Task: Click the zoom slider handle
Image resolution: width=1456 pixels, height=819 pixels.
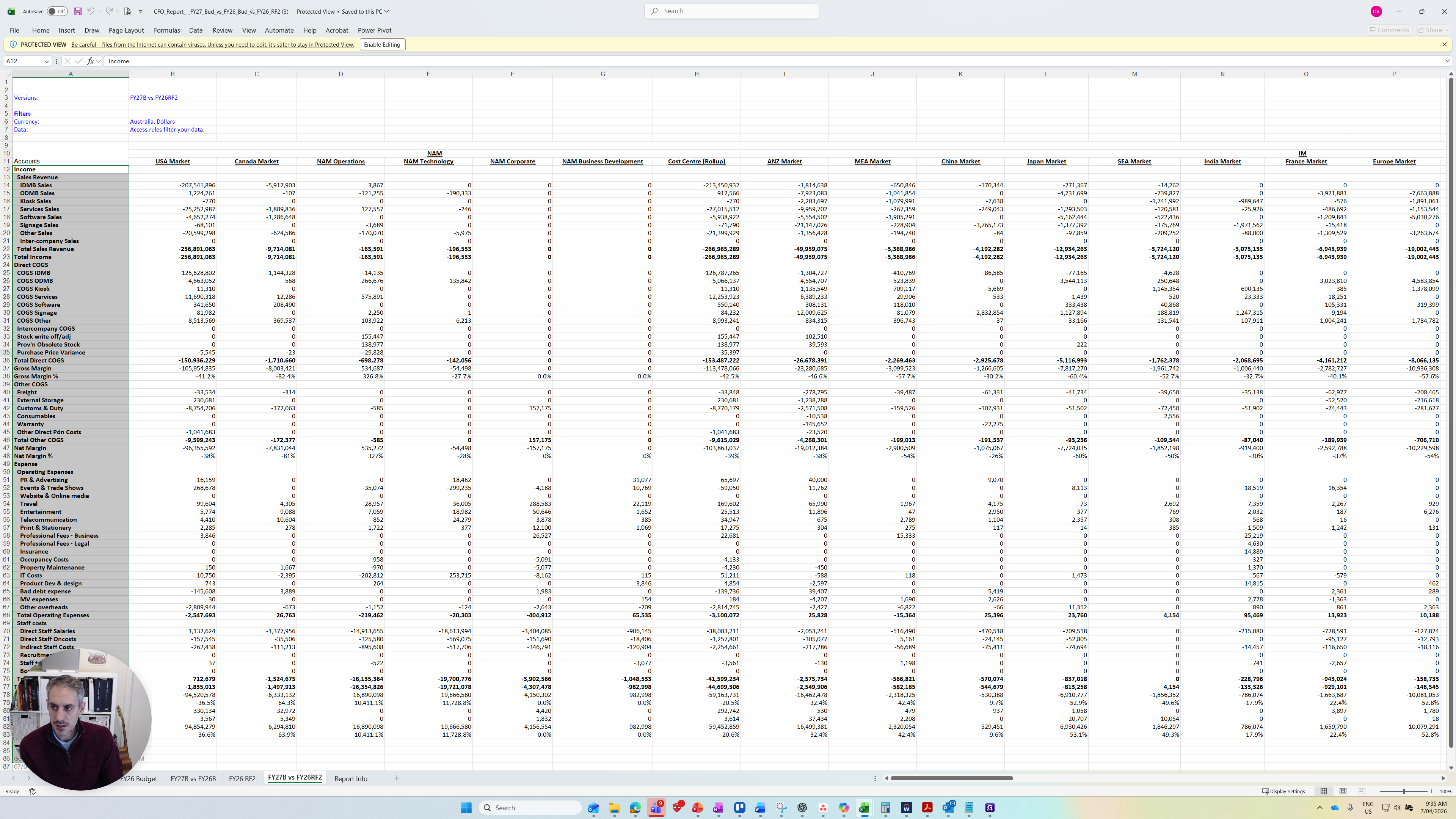Action: (1403, 791)
